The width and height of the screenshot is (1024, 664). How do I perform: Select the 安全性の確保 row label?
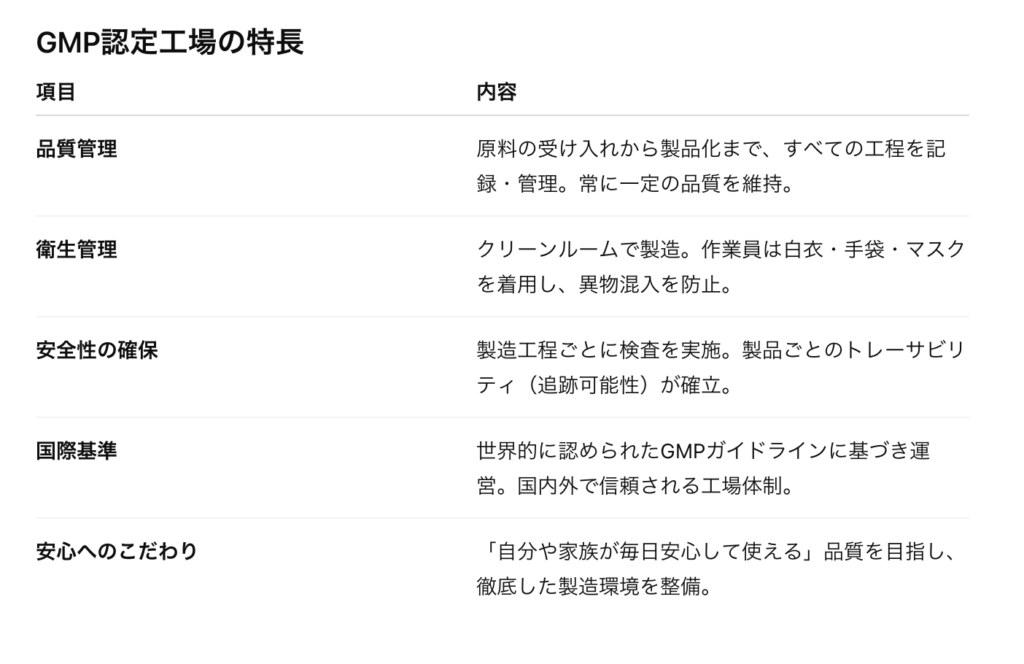pos(97,351)
